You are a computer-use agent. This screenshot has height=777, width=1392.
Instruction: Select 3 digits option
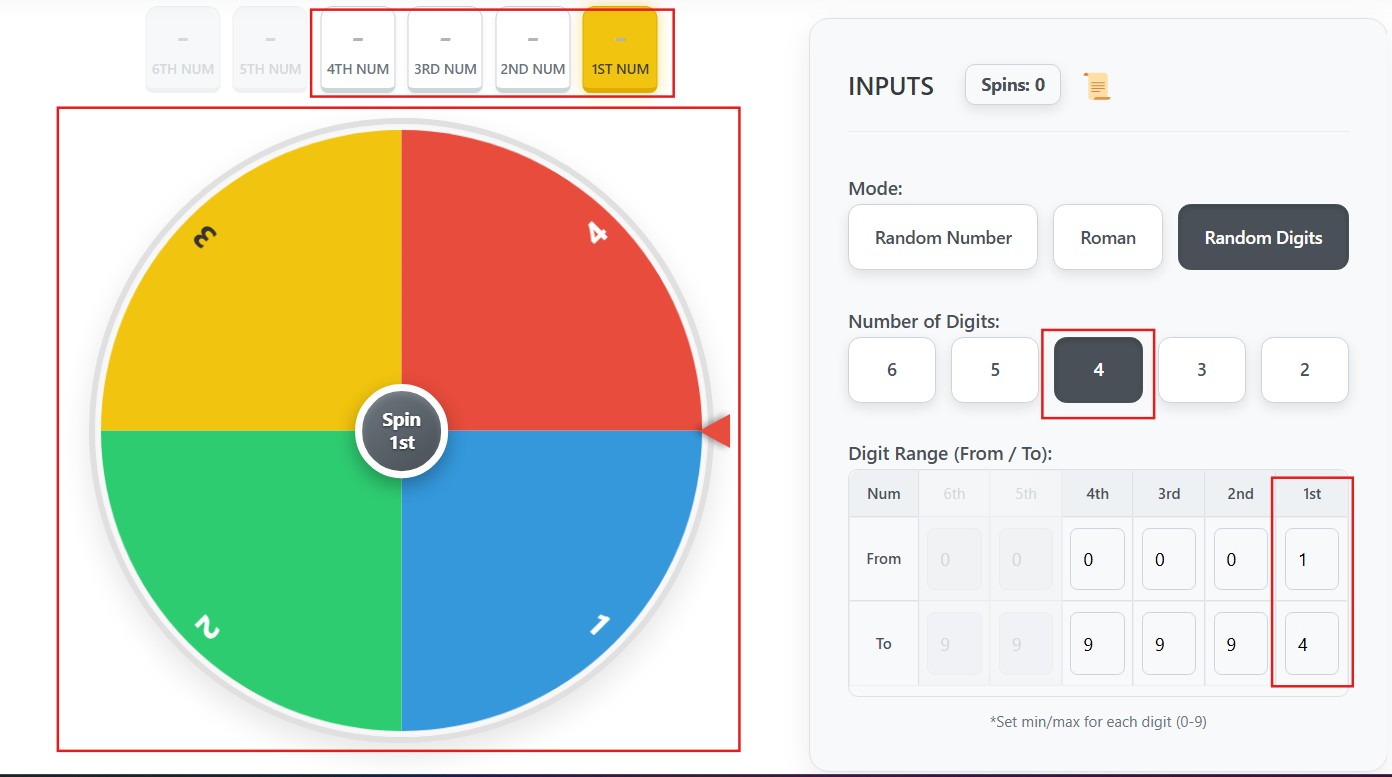pyautogui.click(x=1201, y=369)
